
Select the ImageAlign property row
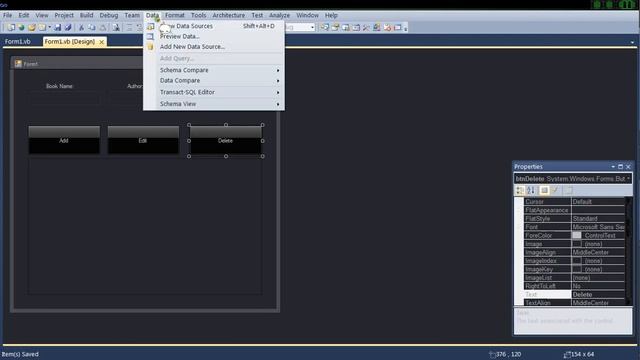click(x=574, y=252)
